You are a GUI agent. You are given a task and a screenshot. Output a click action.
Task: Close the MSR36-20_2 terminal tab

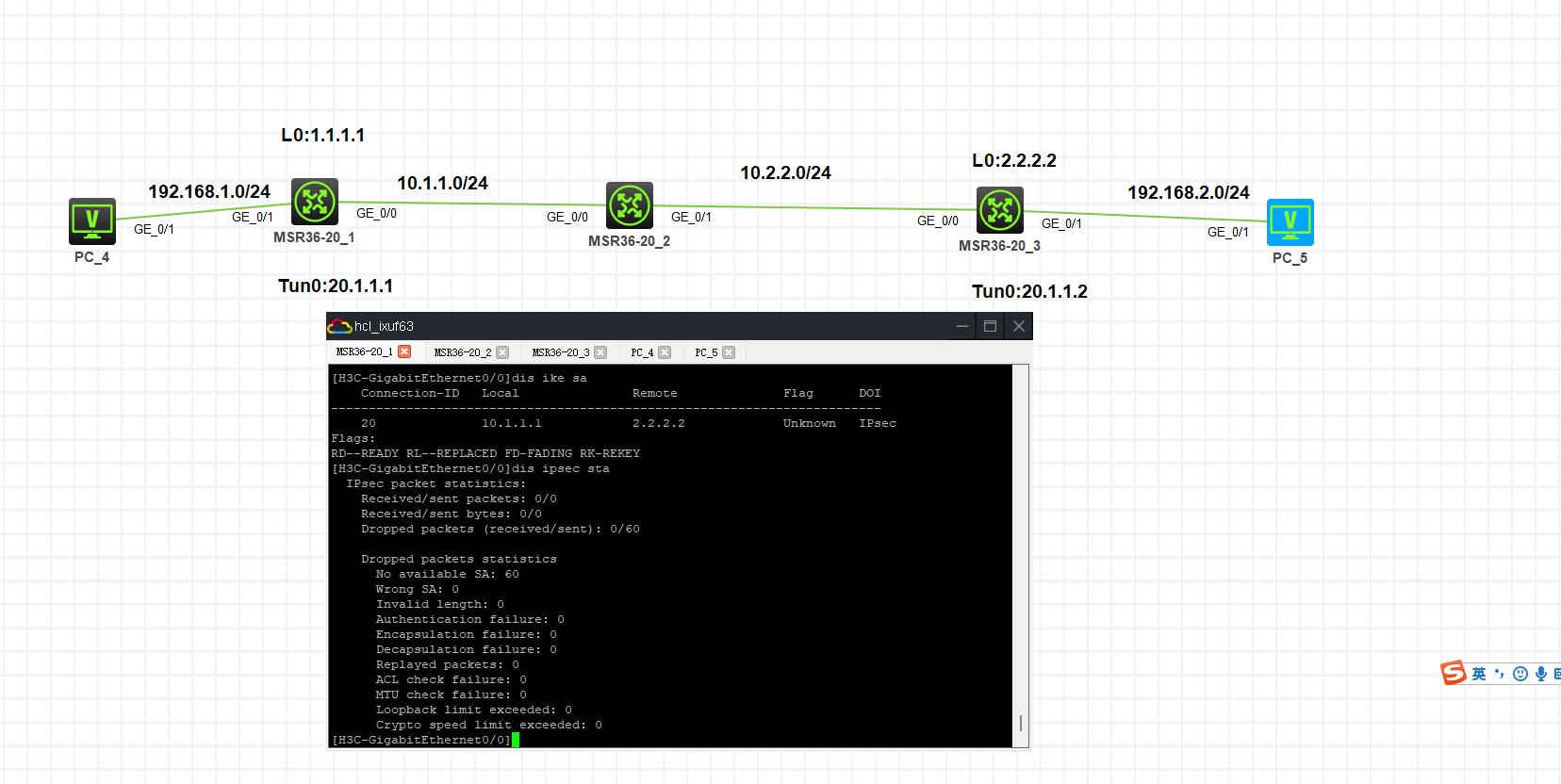pos(502,352)
